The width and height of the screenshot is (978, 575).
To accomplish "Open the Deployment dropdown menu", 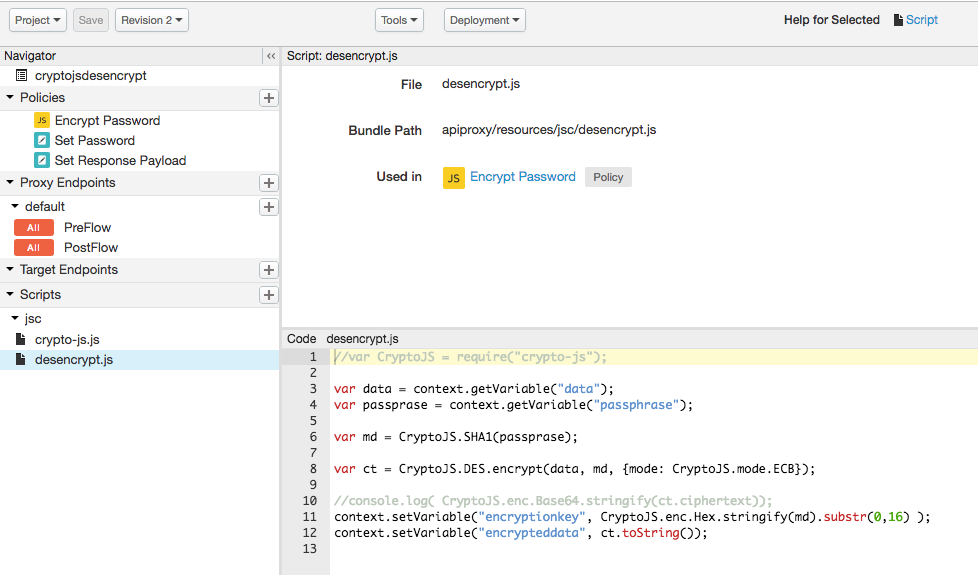I will (x=484, y=20).
